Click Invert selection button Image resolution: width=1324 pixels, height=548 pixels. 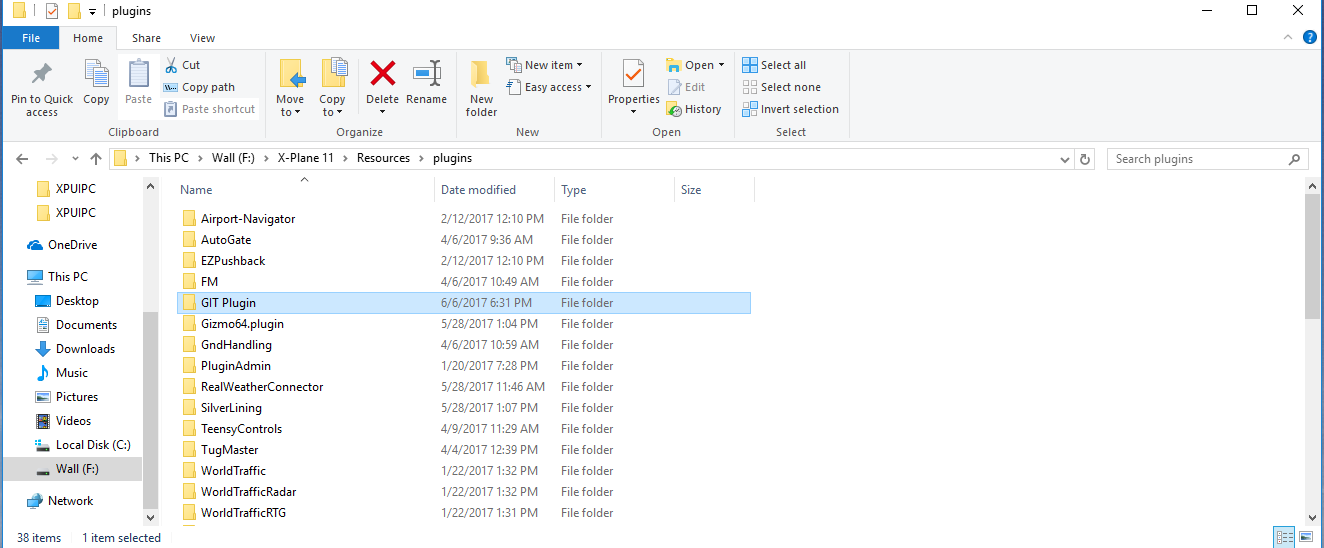790,109
